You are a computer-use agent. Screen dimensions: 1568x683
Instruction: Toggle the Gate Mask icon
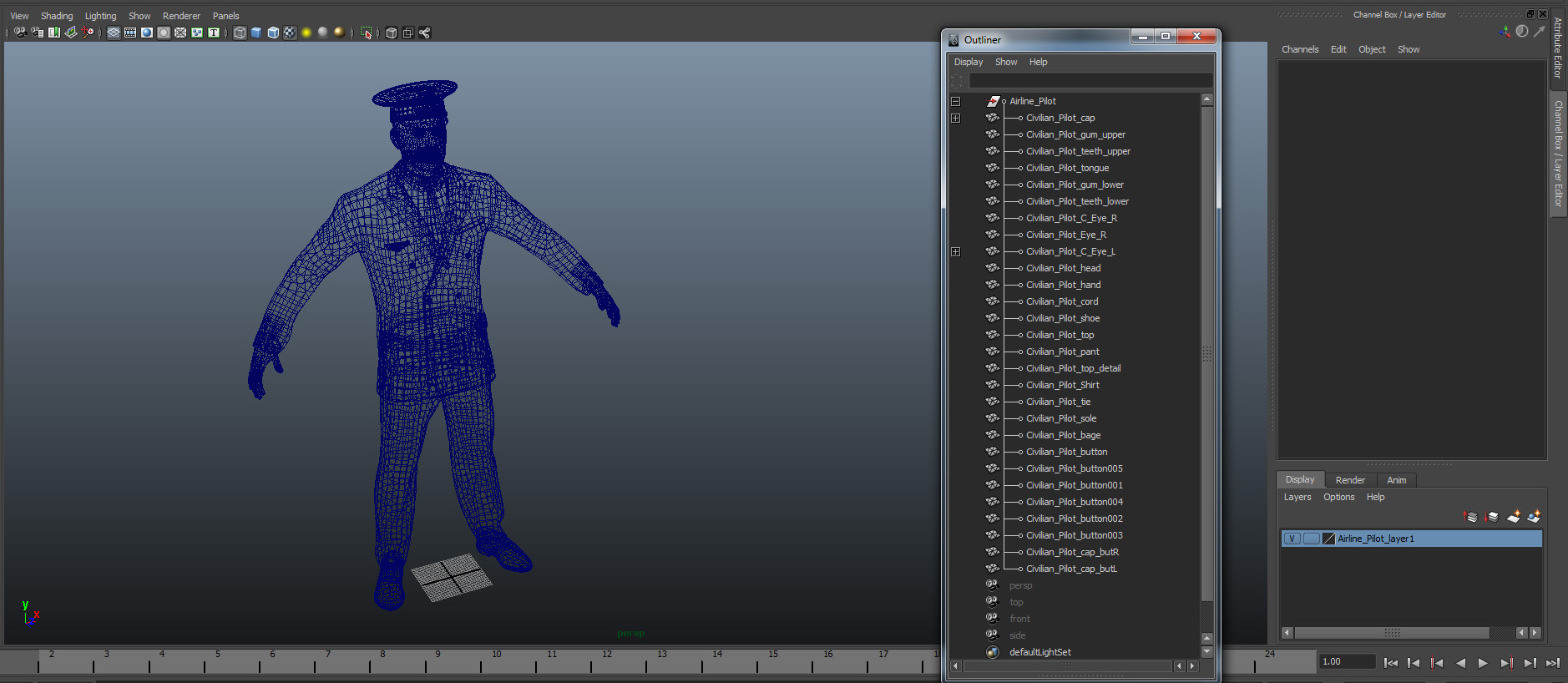(164, 33)
